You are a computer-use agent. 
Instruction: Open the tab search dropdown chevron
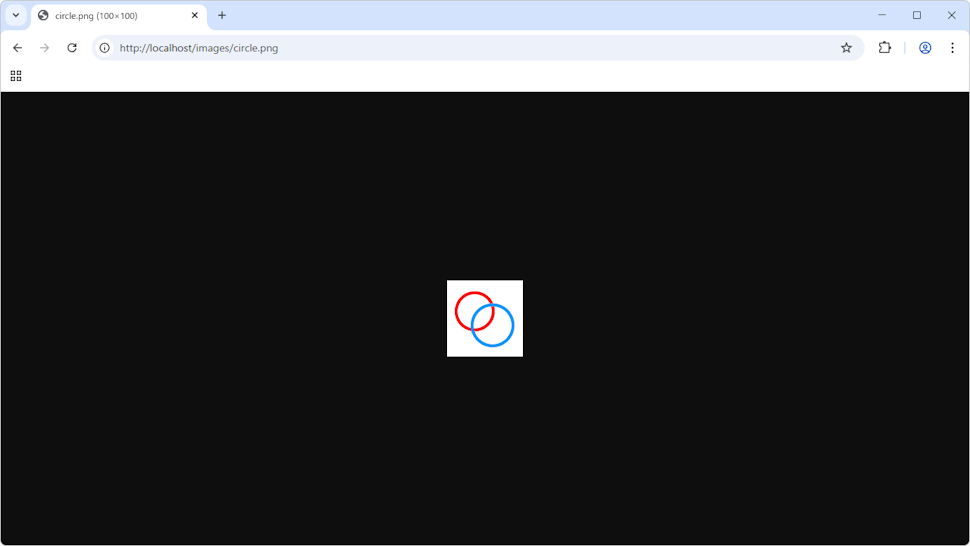point(16,15)
